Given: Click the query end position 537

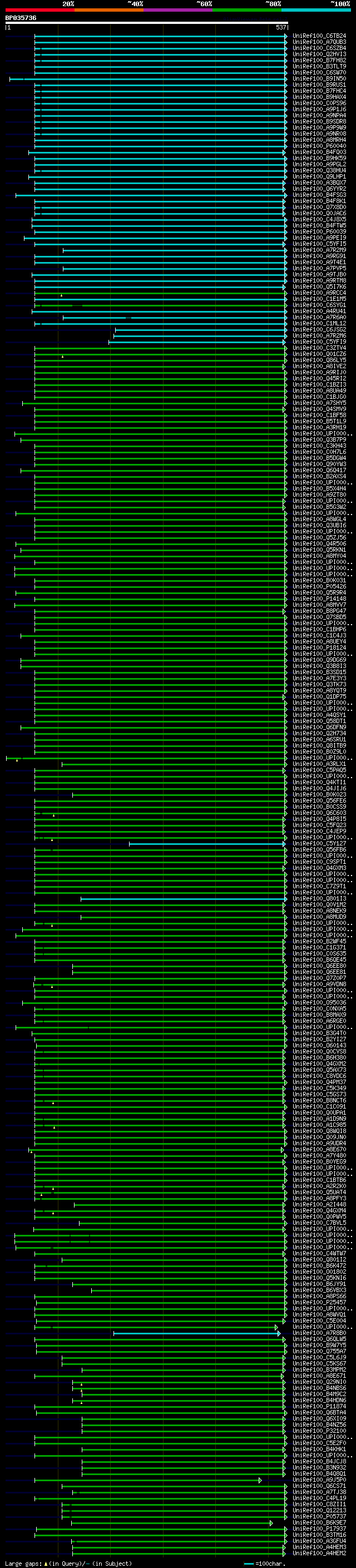Looking at the screenshot, I should tap(280, 27).
